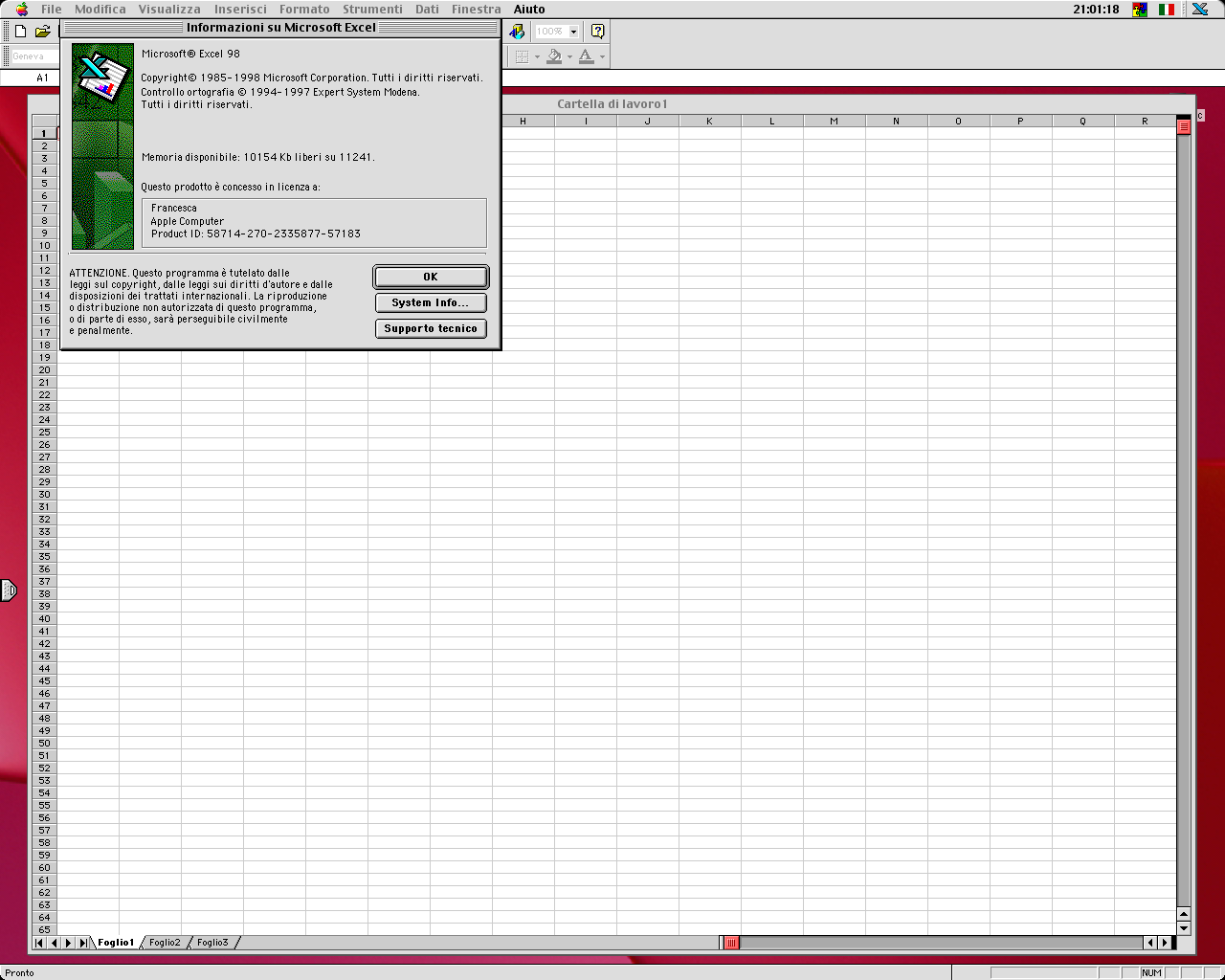Click the OK button
This screenshot has width=1225, height=980.
(x=431, y=277)
